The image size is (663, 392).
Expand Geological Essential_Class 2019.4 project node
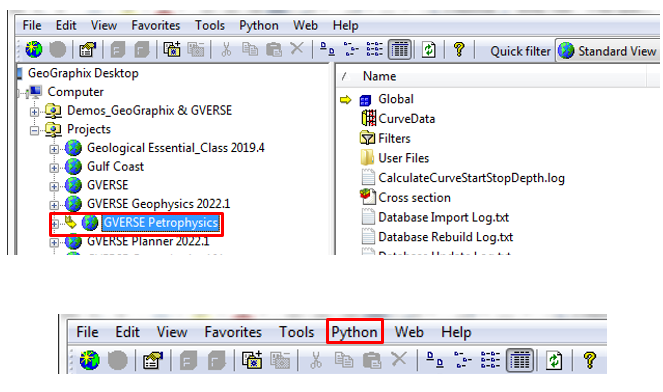(x=54, y=149)
